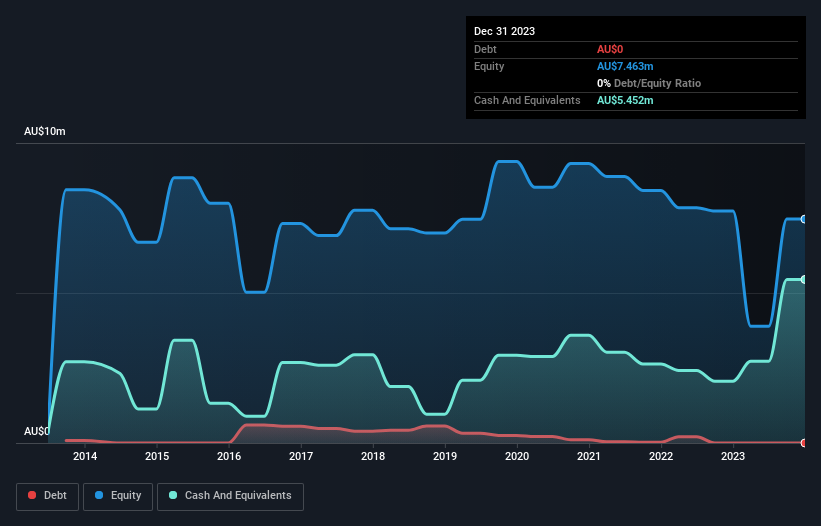Click the Cash And Equivalents tooltip label
821x526 pixels.
[x=527, y=100]
